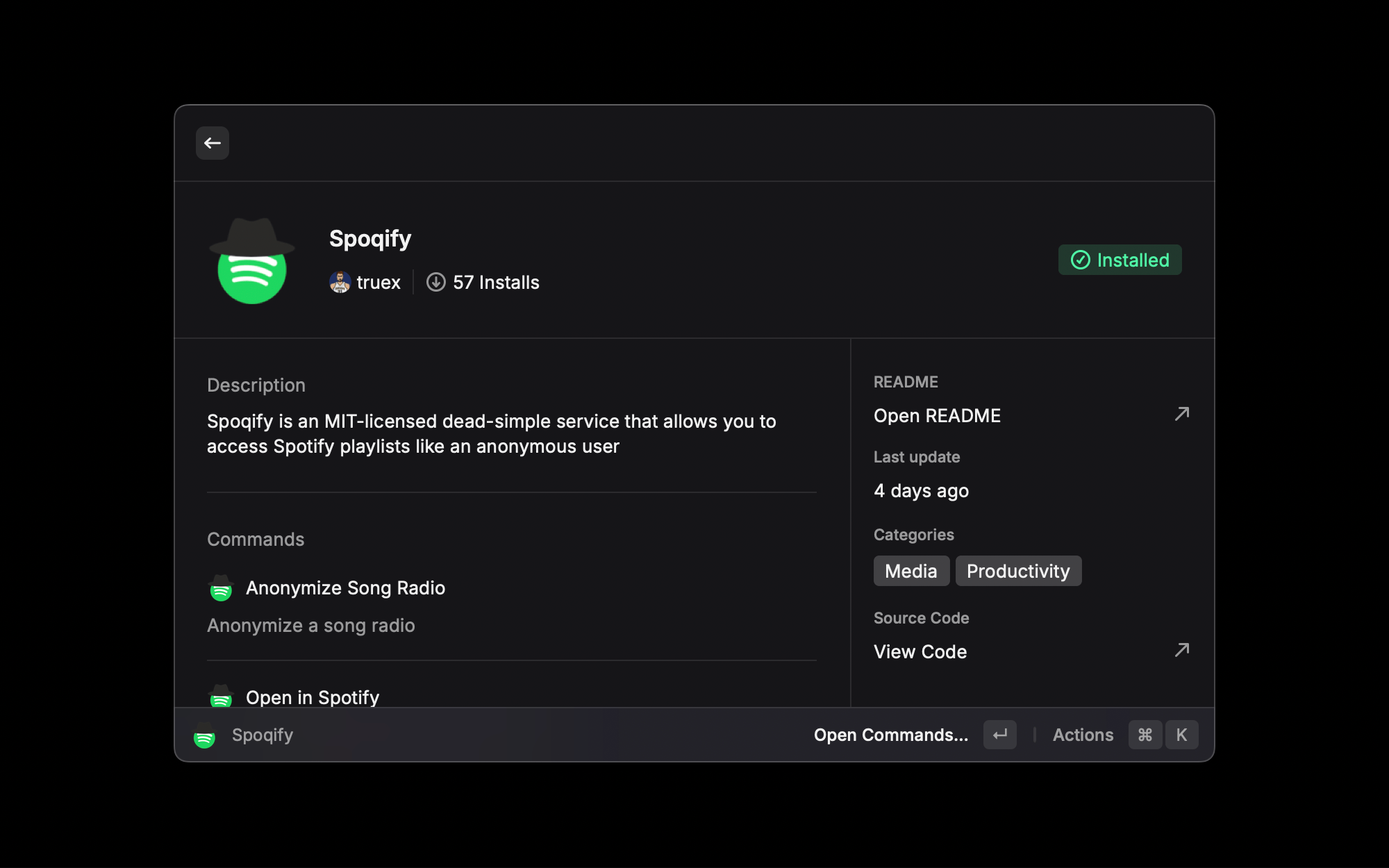Screen dimensions: 1389x868
Task: Click the Enter key shortcut badge
Action: pyautogui.click(x=999, y=735)
